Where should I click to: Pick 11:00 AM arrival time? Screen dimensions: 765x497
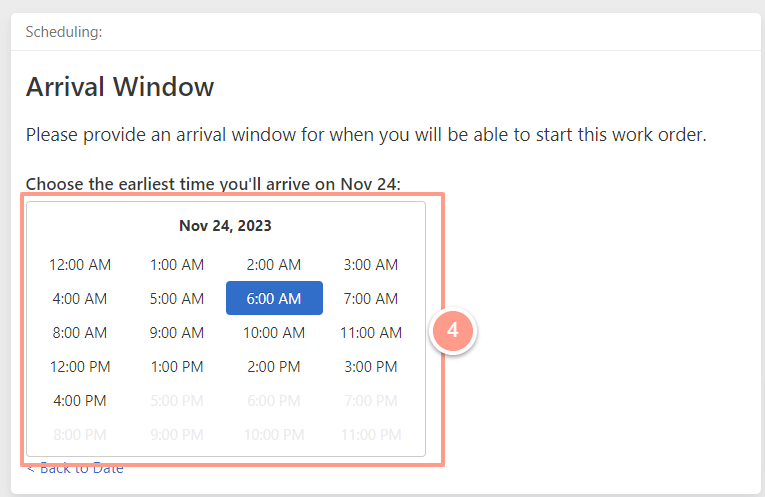click(371, 332)
